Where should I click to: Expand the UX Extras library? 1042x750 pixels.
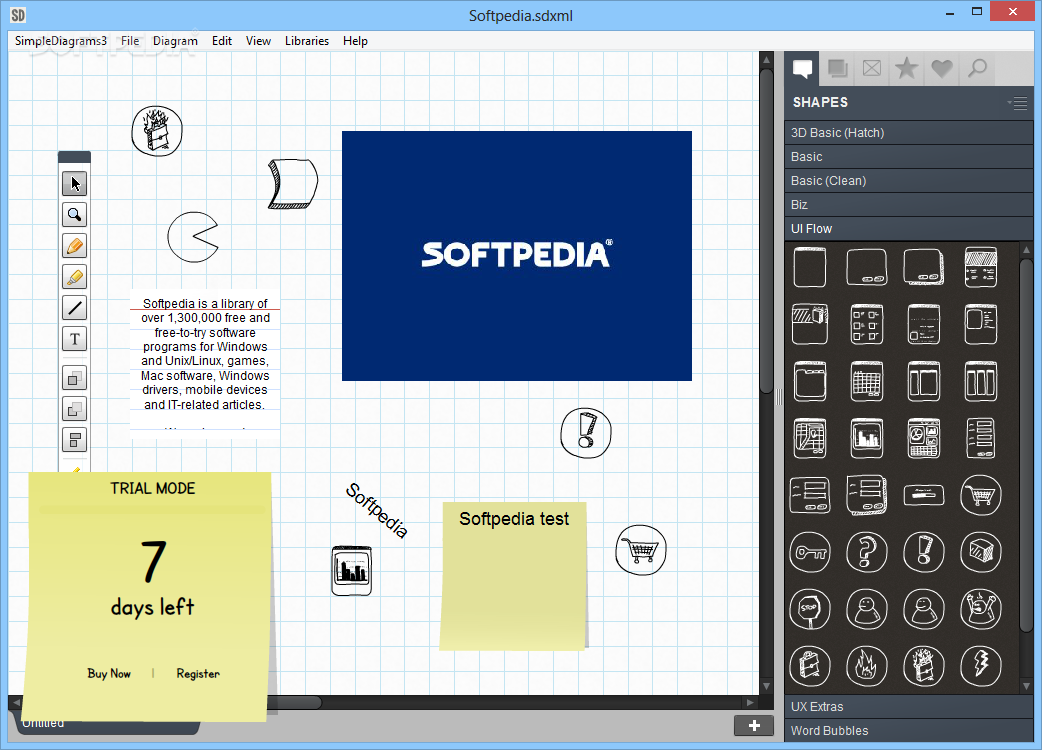click(x=908, y=707)
